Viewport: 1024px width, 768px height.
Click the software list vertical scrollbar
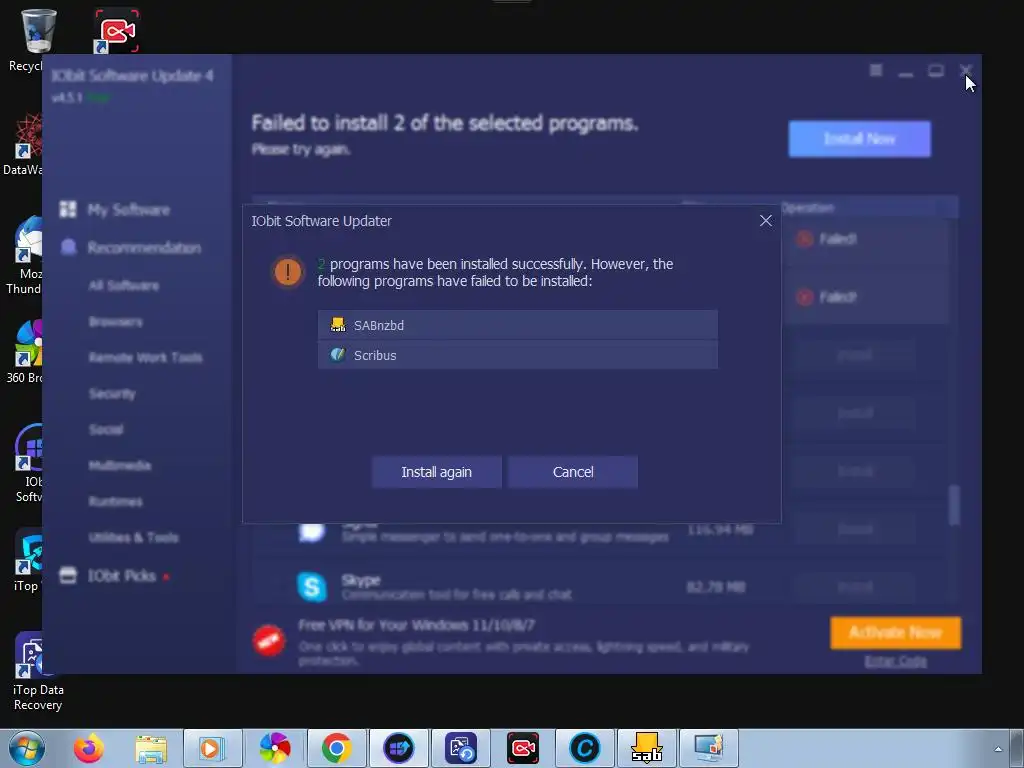pos(954,504)
